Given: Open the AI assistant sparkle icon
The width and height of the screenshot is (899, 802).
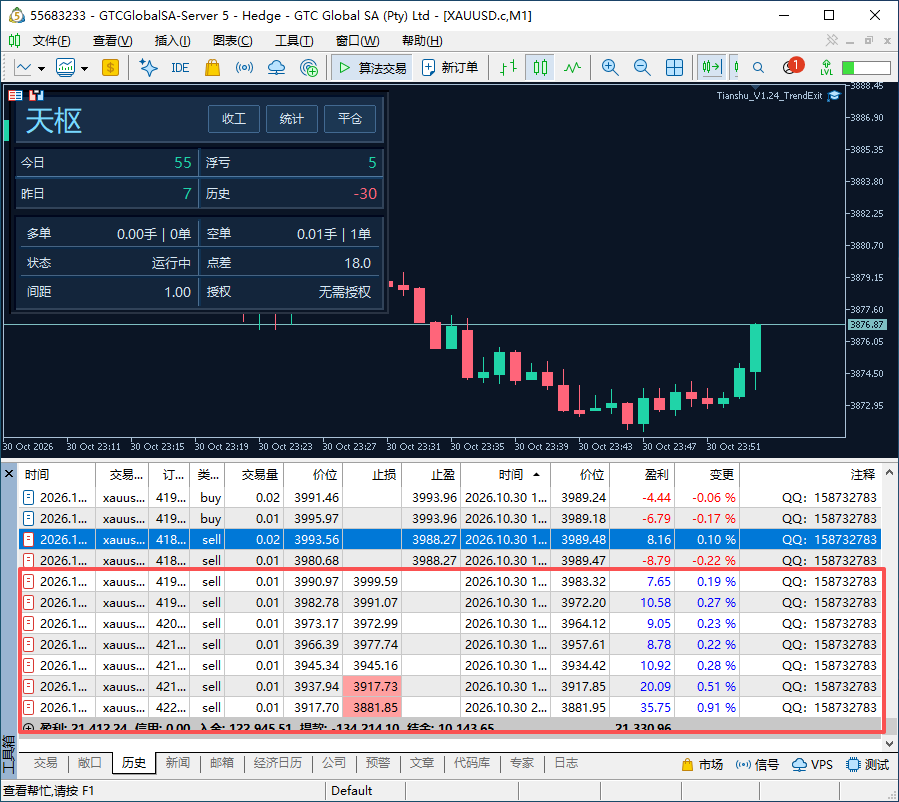Looking at the screenshot, I should 148,68.
